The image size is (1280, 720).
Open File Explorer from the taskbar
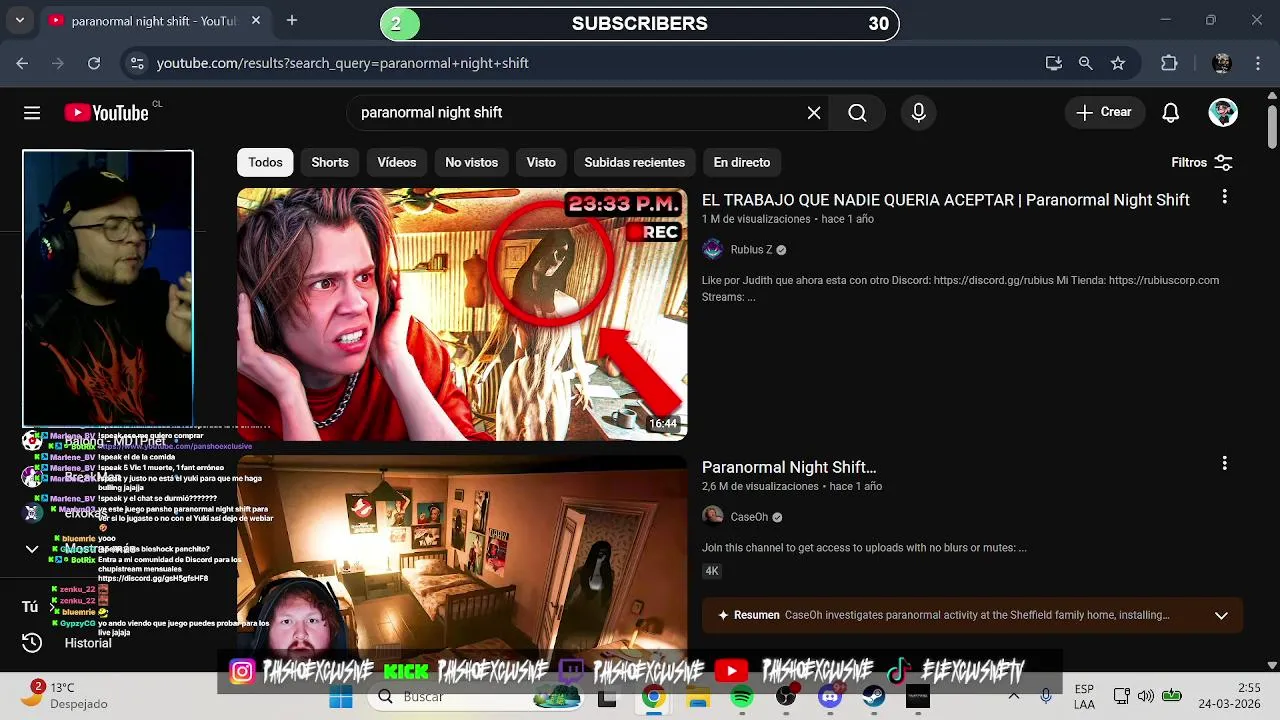point(697,697)
